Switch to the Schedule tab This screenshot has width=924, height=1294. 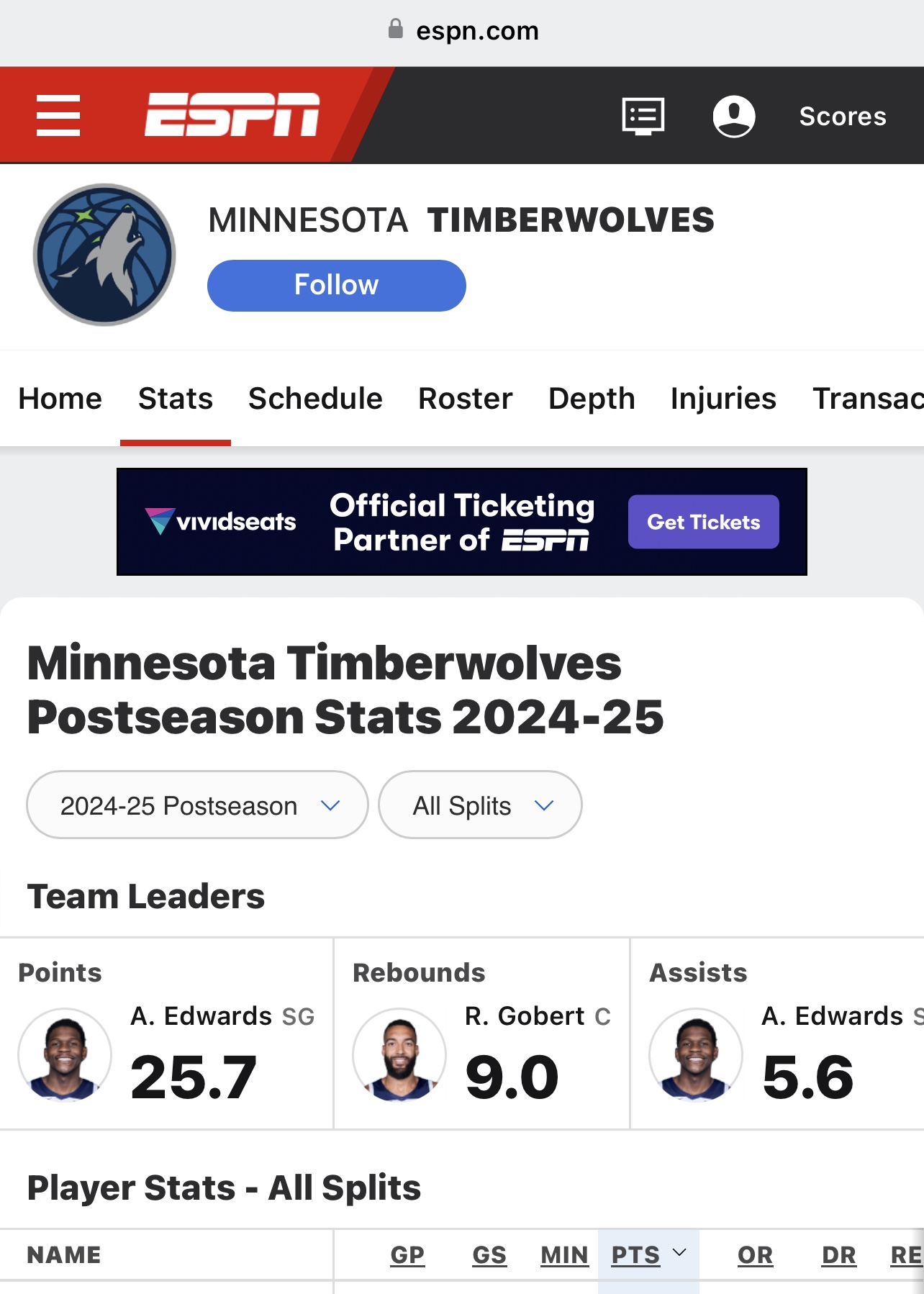(x=315, y=398)
